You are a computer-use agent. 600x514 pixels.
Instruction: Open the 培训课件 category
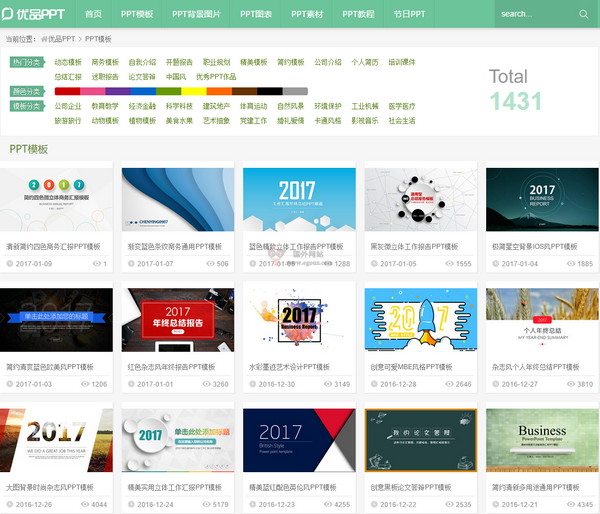402,62
